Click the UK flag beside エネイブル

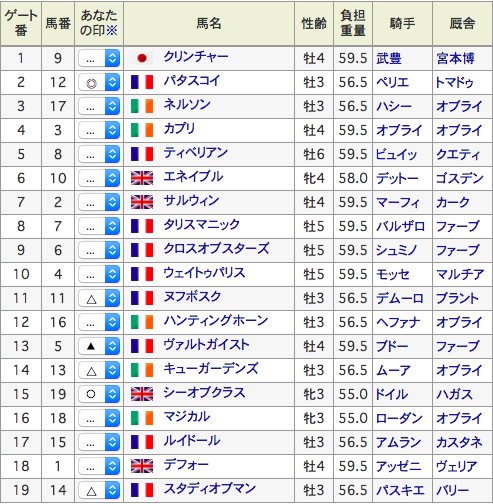click(142, 178)
